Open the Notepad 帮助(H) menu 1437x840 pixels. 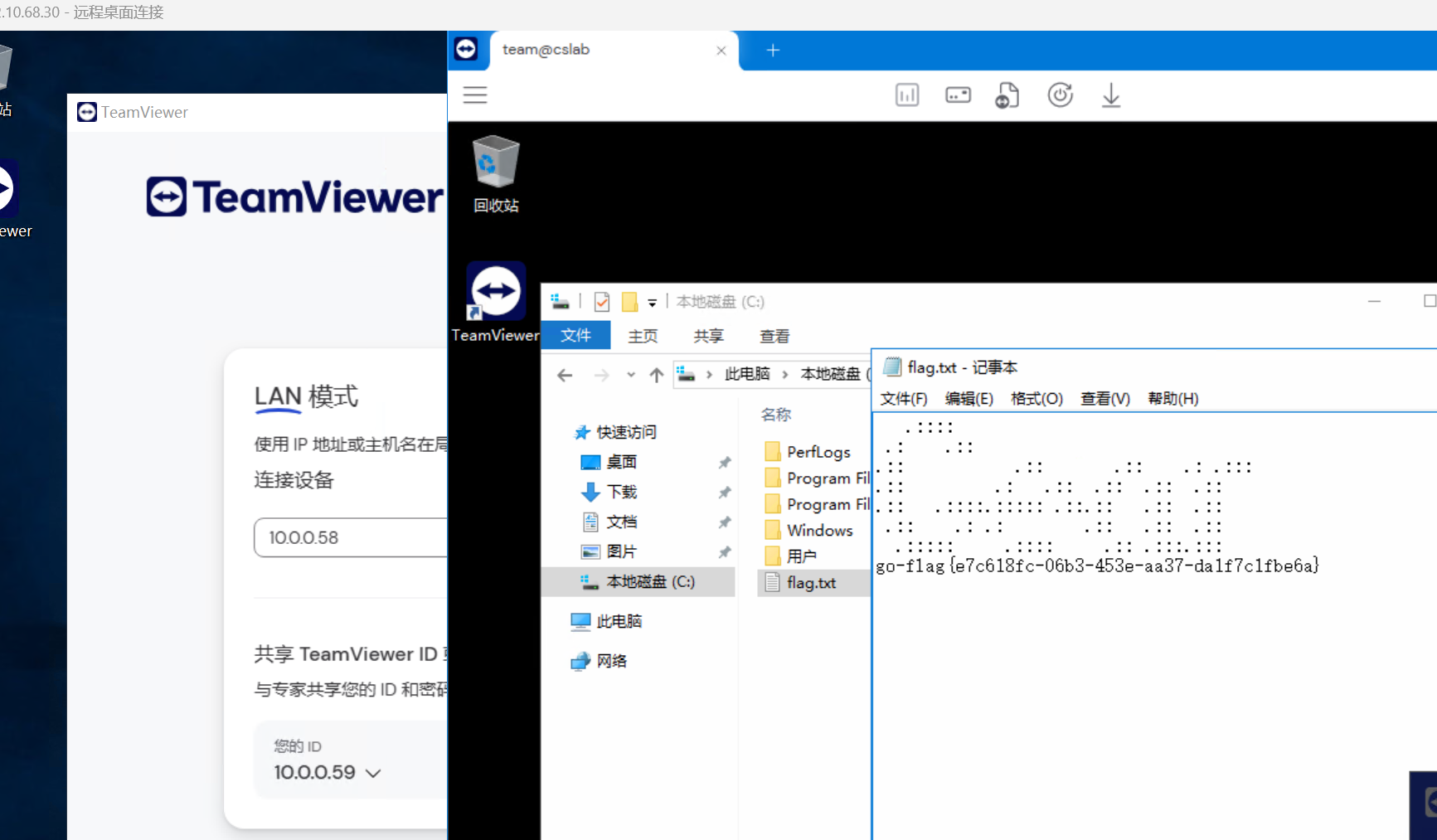(1173, 399)
